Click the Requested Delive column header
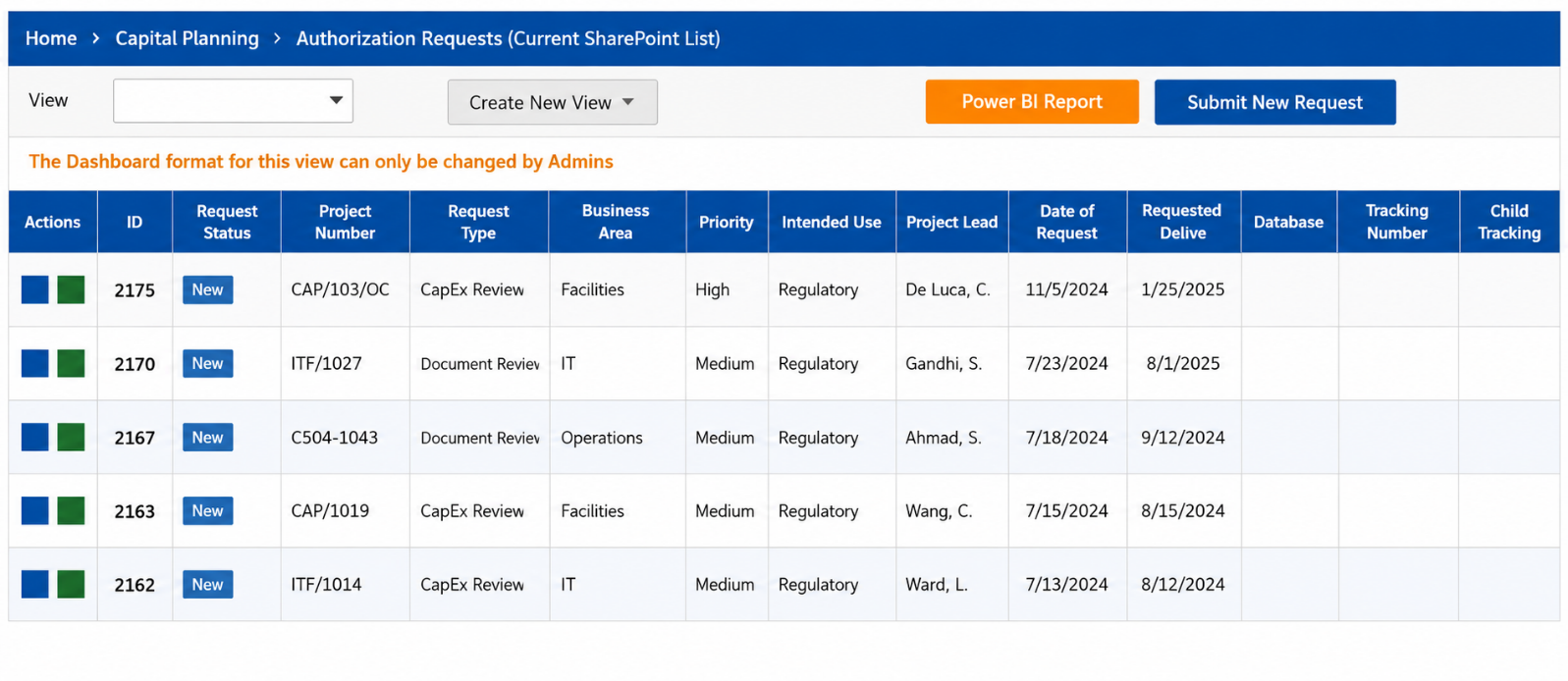 point(1183,222)
